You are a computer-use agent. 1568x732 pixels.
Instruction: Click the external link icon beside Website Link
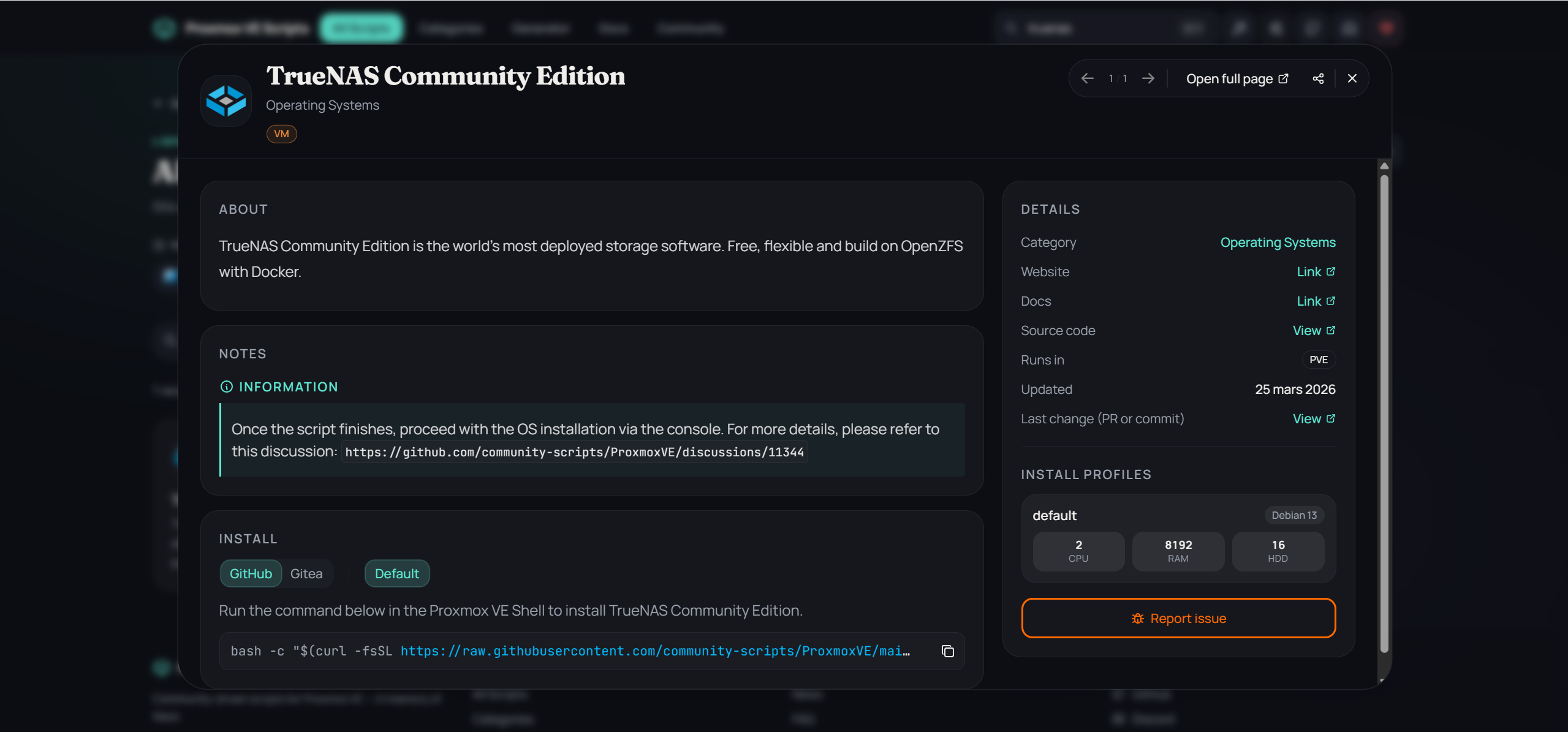pos(1331,271)
